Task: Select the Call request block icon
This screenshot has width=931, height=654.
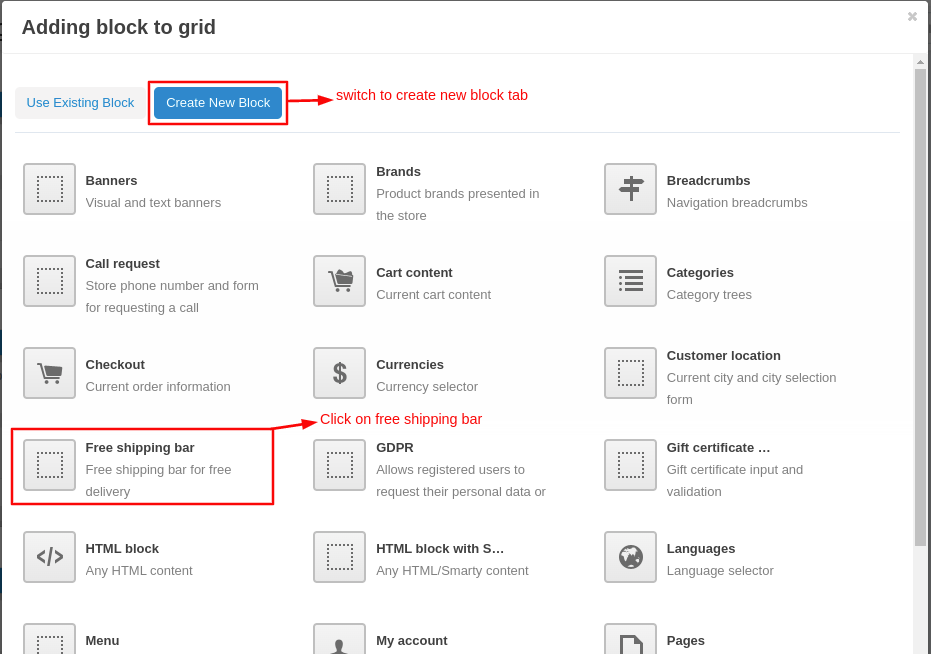Action: pyautogui.click(x=49, y=281)
